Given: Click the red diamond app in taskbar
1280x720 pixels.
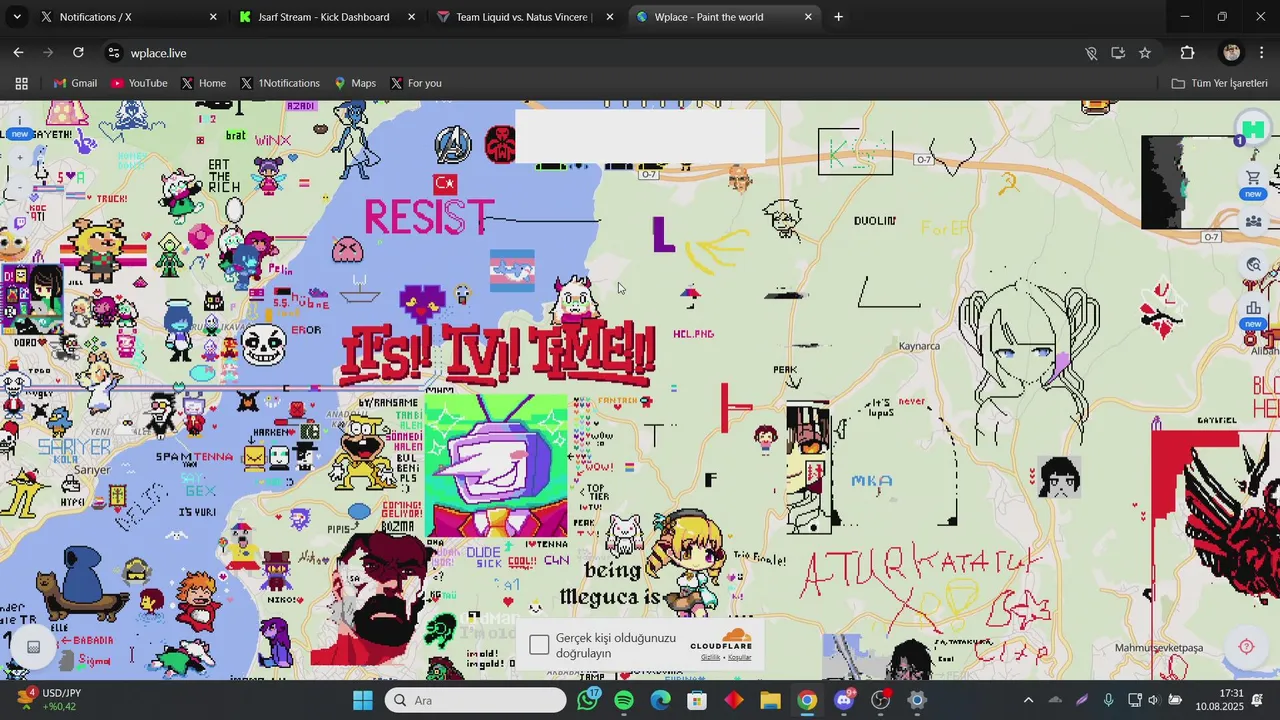Looking at the screenshot, I should [734, 700].
